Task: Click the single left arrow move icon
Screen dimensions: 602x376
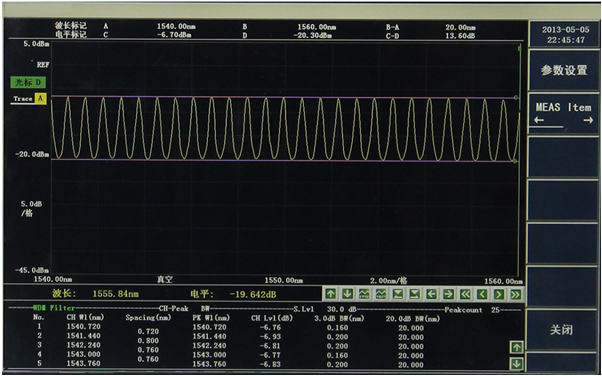Action: pos(432,295)
